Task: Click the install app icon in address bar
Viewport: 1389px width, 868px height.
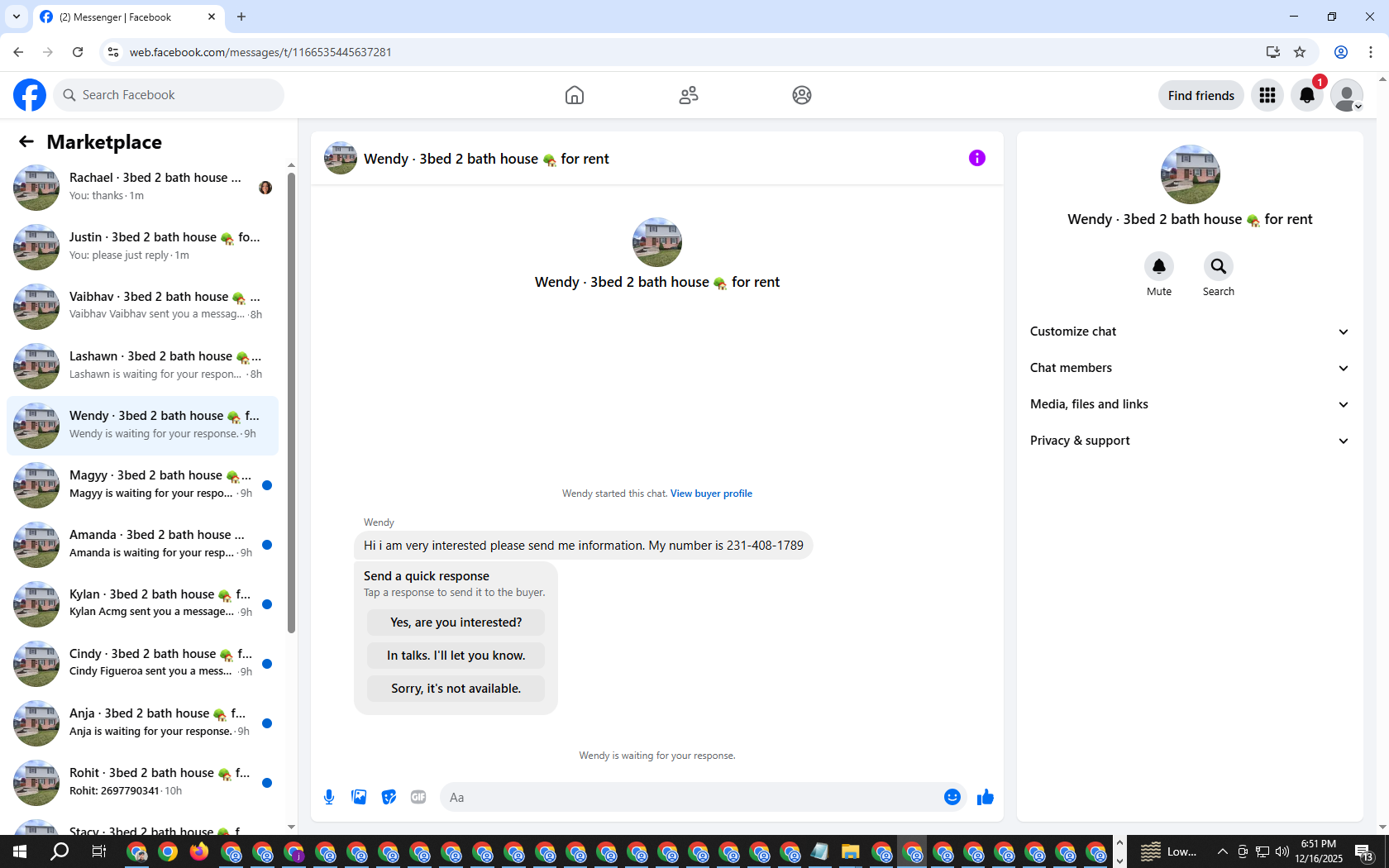Action: click(1272, 52)
